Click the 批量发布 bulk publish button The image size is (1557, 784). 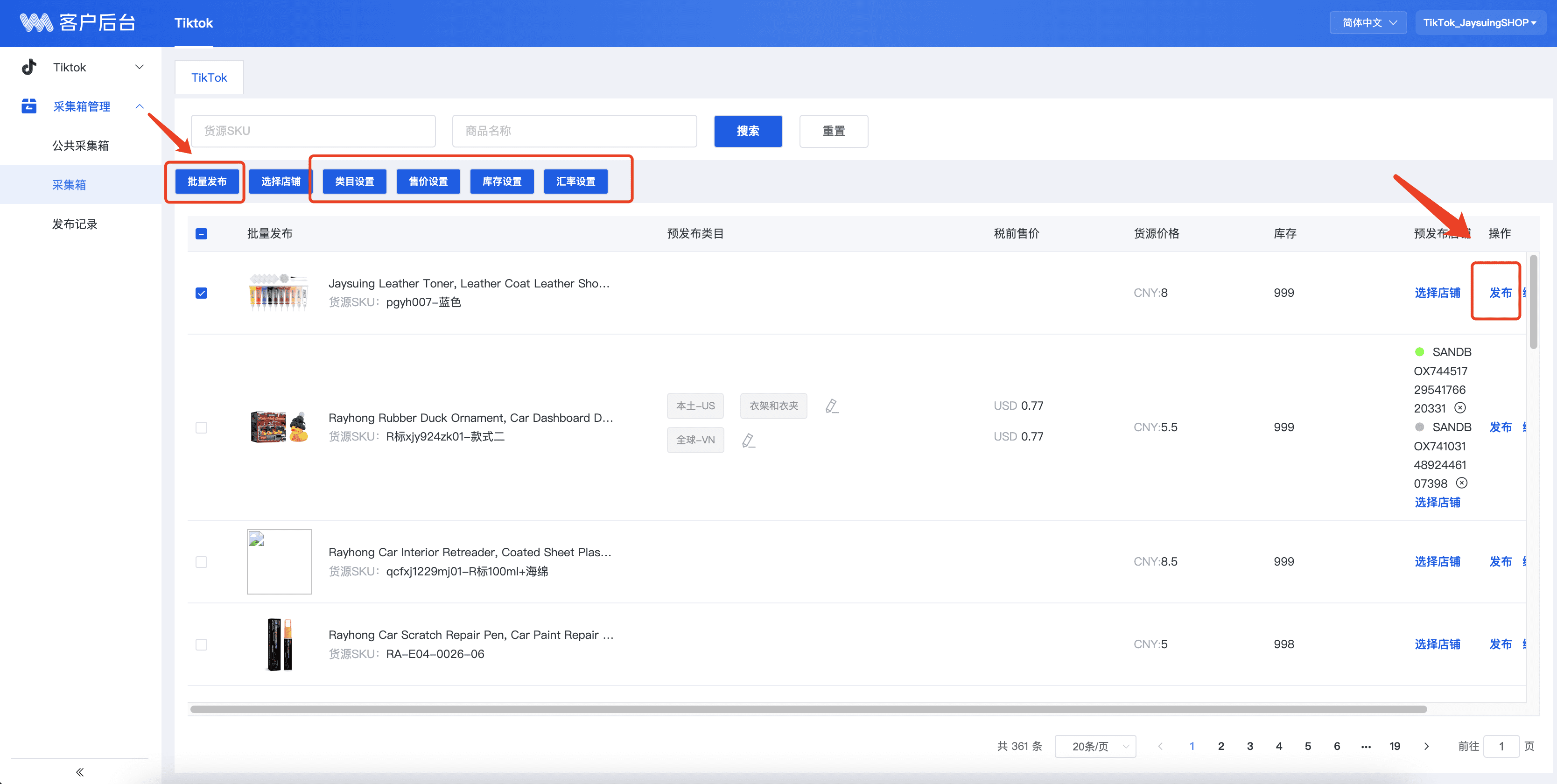tap(207, 182)
